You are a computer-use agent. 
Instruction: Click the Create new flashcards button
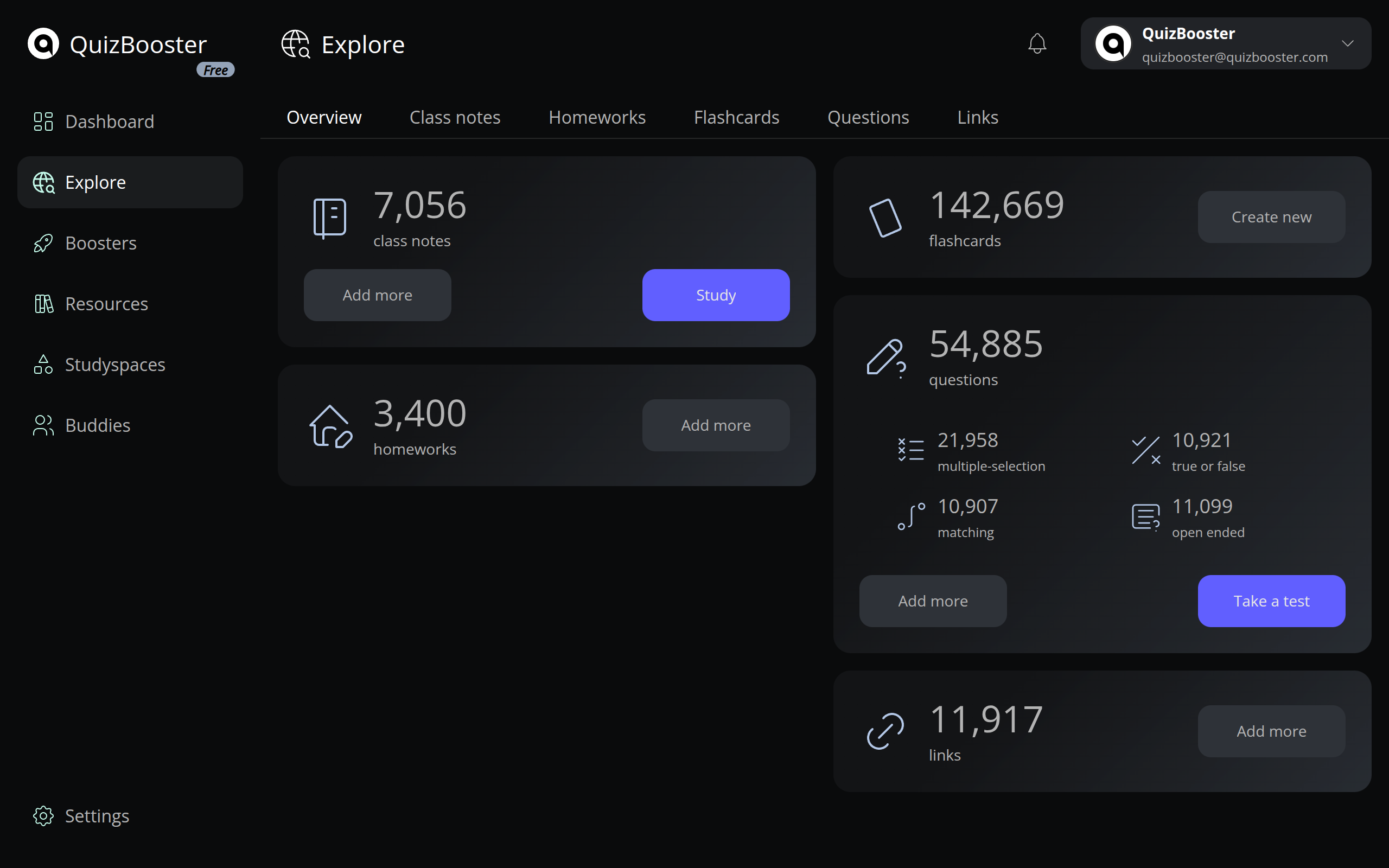tap(1271, 217)
